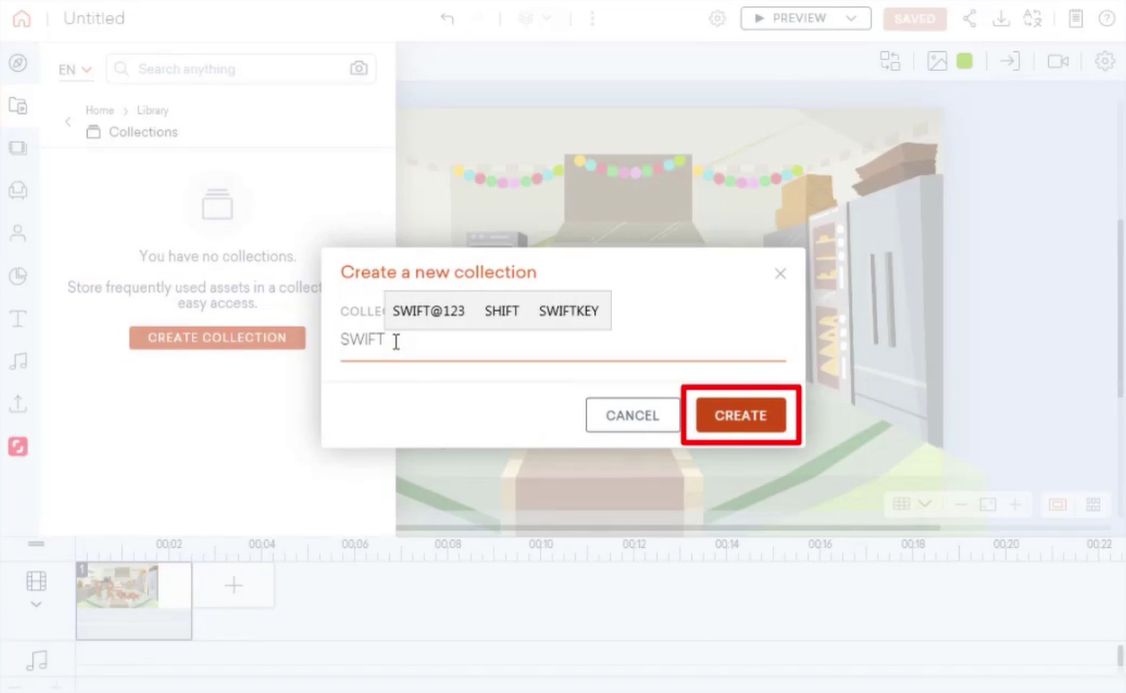Open the home icon at top left
The height and width of the screenshot is (693, 1126).
click(22, 18)
